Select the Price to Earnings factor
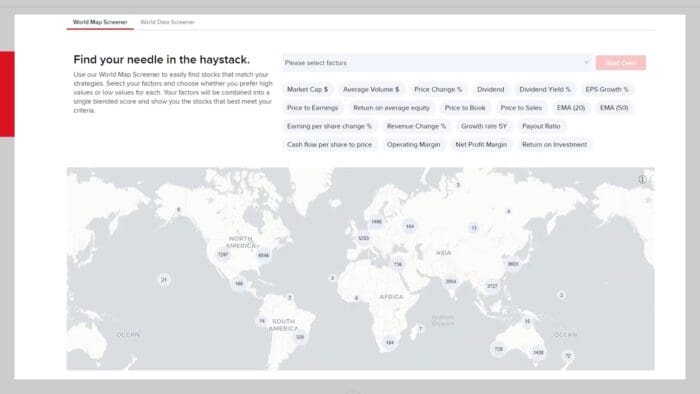The width and height of the screenshot is (700, 394). pyautogui.click(x=312, y=108)
